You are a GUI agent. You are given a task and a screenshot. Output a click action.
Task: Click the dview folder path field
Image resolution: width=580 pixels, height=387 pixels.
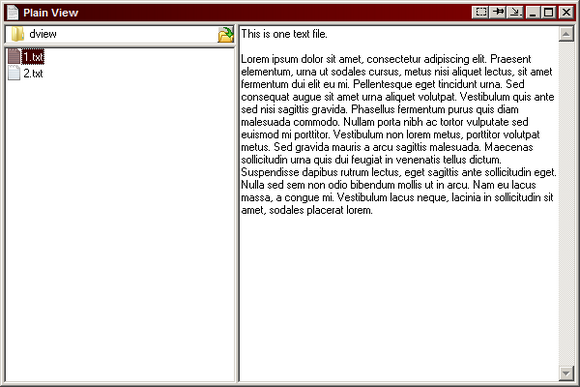(119, 34)
